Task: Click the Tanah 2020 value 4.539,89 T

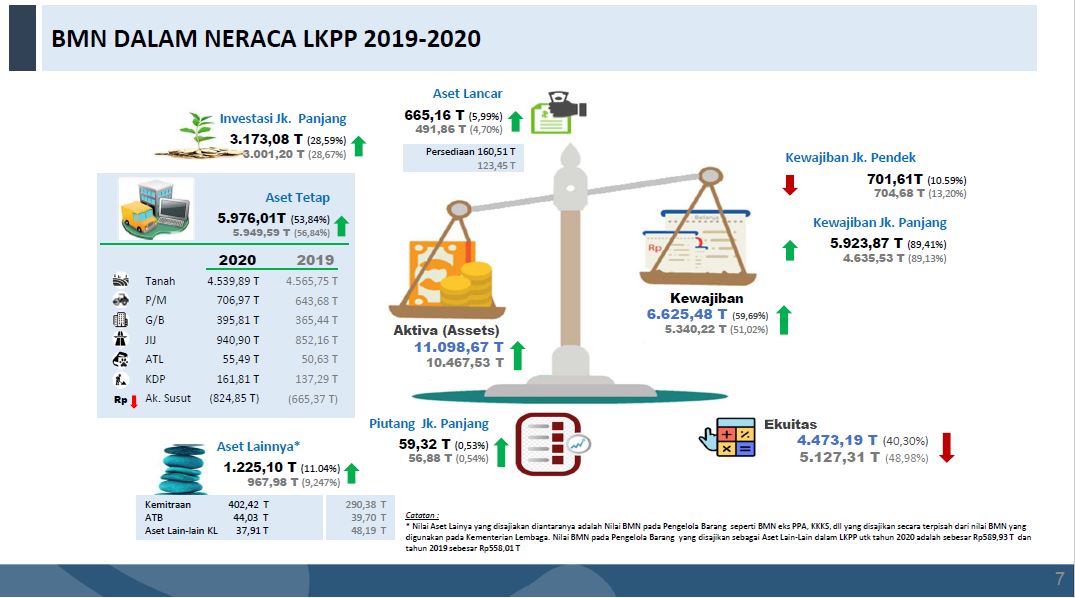Action: (233, 281)
